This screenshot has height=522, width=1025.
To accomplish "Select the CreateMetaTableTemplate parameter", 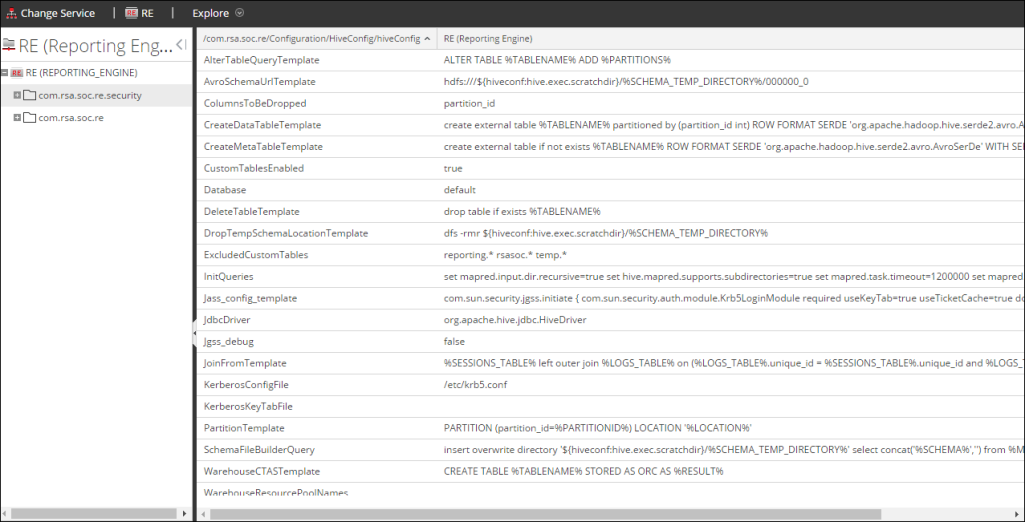I will [263, 146].
